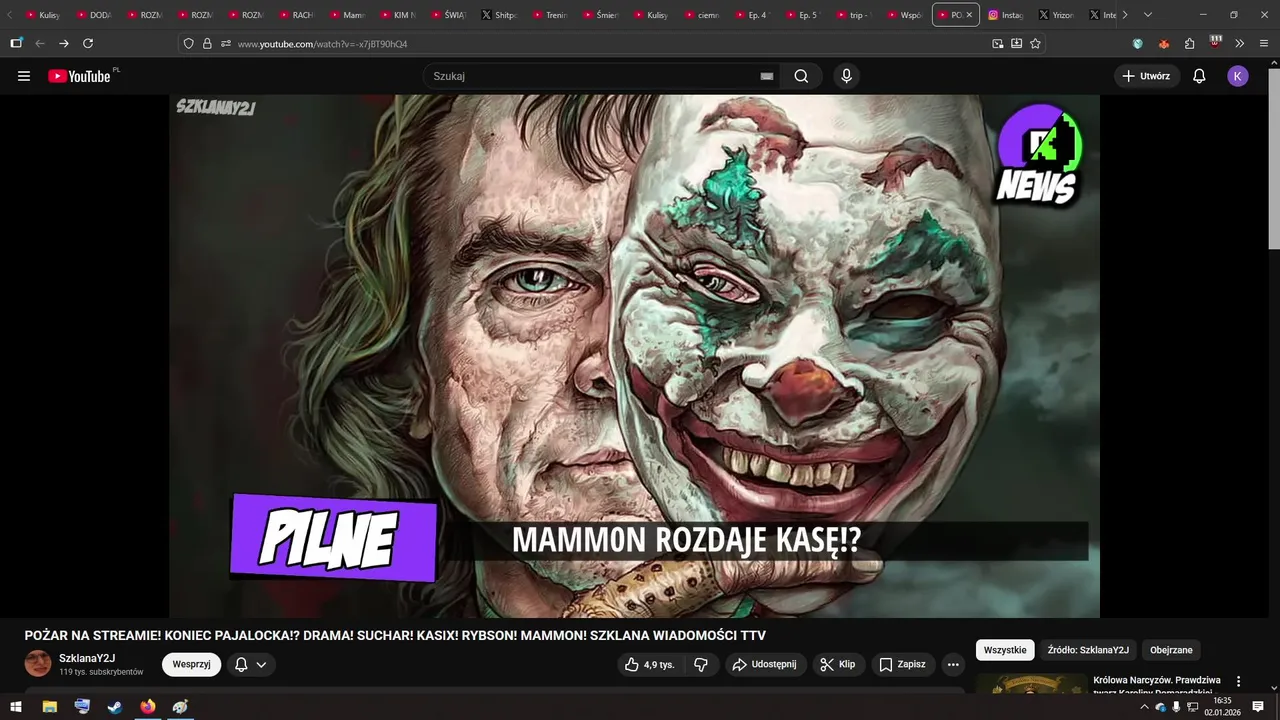This screenshot has width=1280, height=720.
Task: Open Steam from taskbar
Action: click(x=115, y=707)
